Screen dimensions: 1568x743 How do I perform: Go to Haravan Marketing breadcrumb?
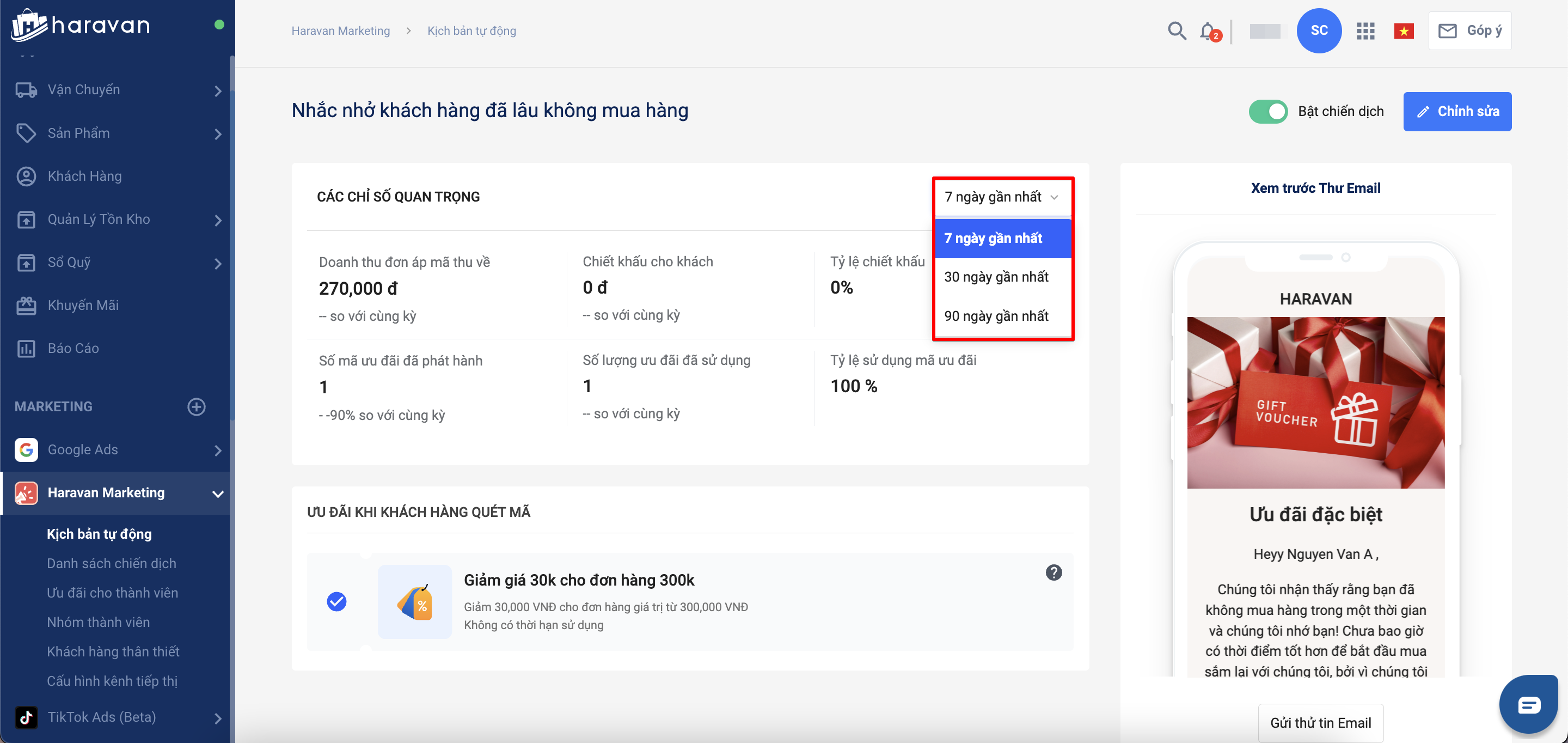[340, 31]
